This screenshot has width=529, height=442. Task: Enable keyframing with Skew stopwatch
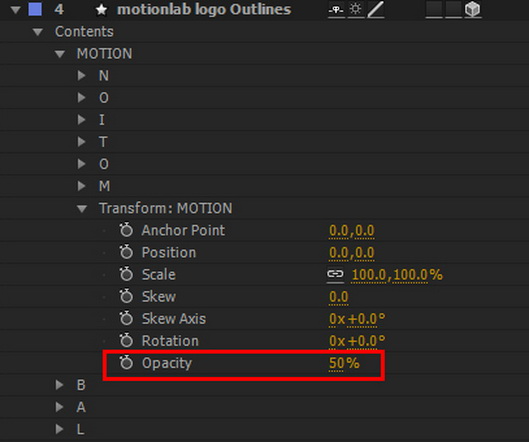click(x=127, y=296)
